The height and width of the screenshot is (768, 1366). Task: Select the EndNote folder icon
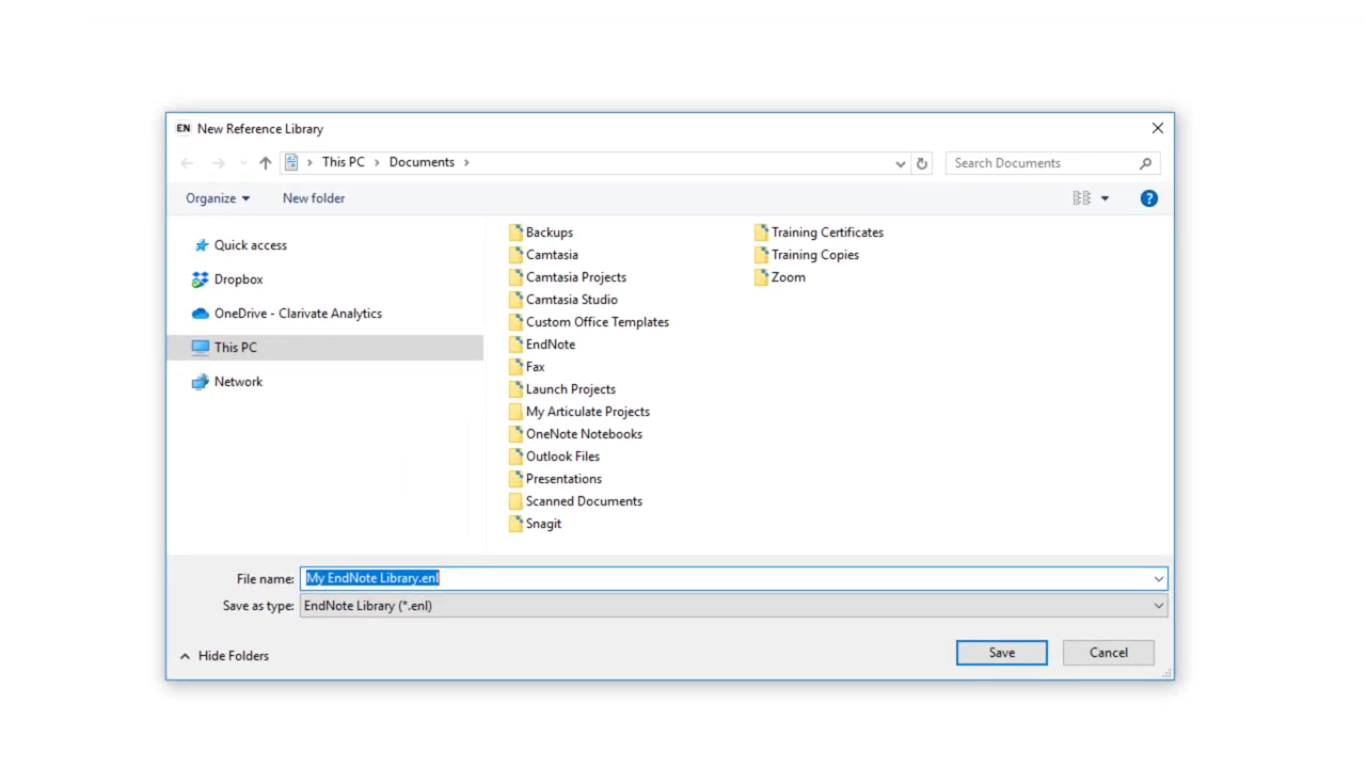[515, 344]
